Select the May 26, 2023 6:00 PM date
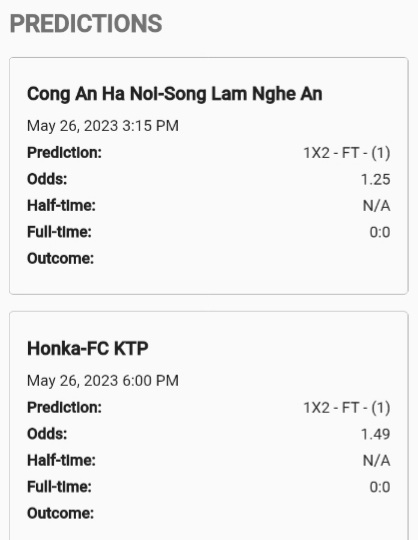Screen dimensions: 418x540 click(103, 381)
